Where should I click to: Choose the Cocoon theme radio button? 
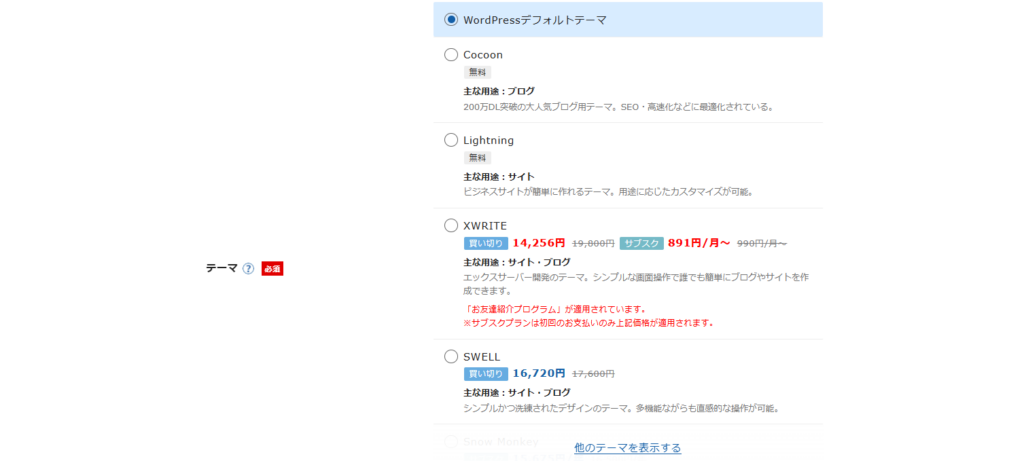click(451, 55)
